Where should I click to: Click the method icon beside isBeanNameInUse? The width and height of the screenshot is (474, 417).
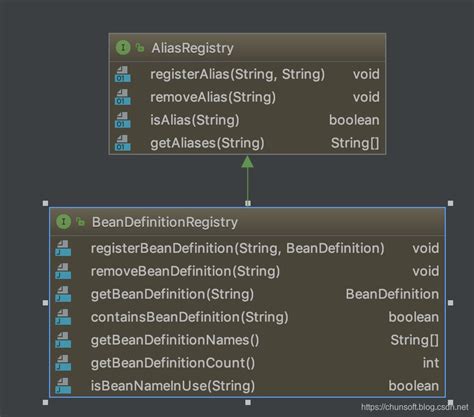[x=63, y=386]
